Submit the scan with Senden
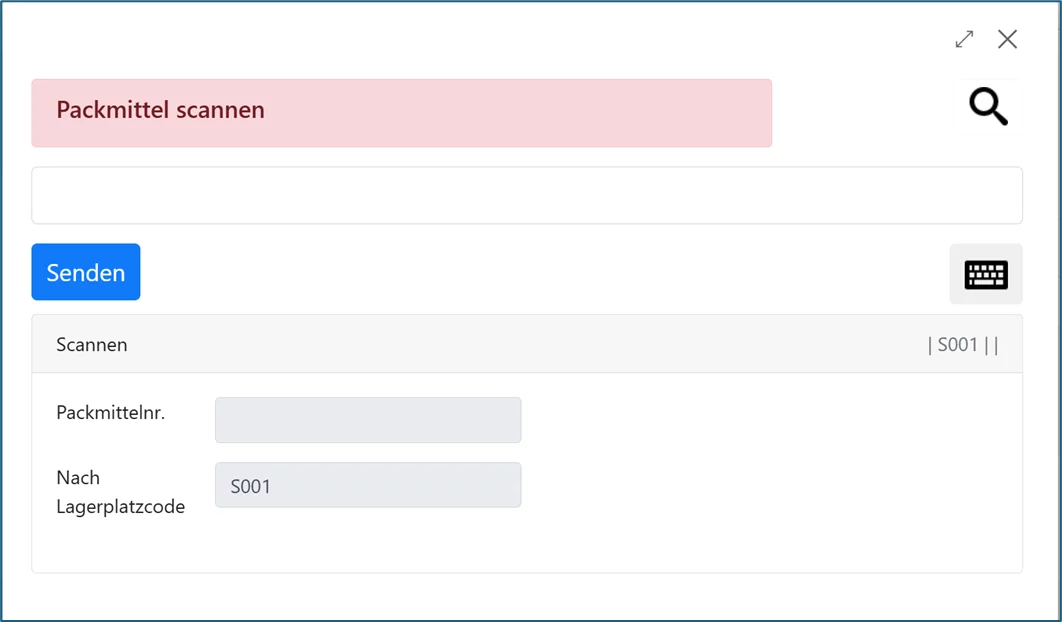The image size is (1062, 622). coord(86,272)
